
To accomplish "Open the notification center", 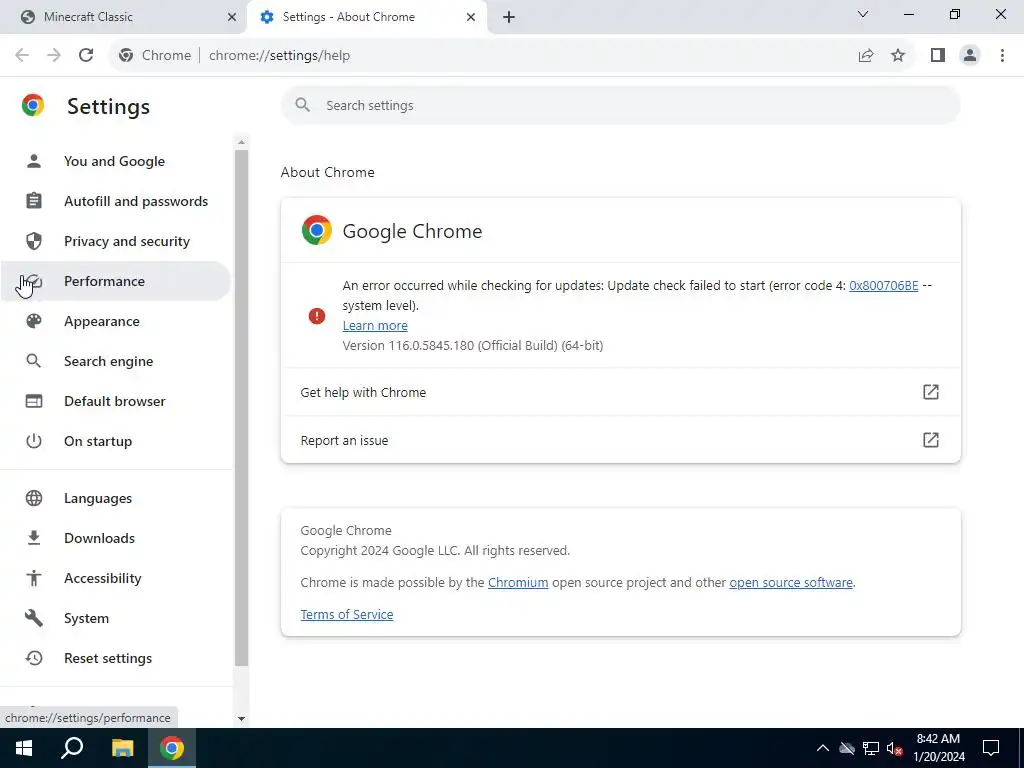I will pos(991,748).
